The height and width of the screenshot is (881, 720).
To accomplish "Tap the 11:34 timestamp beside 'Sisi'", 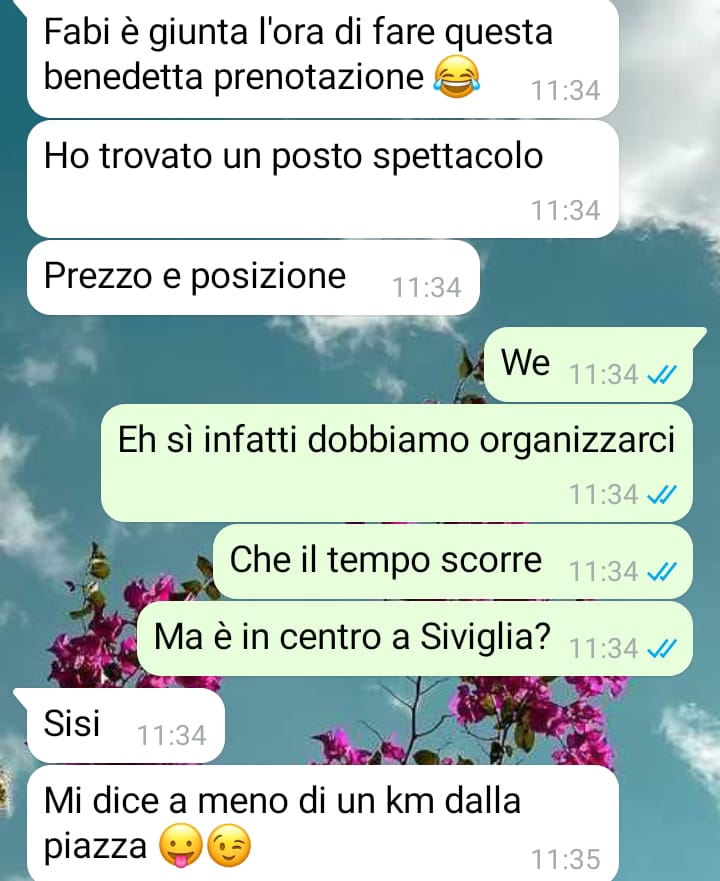I will (x=171, y=735).
